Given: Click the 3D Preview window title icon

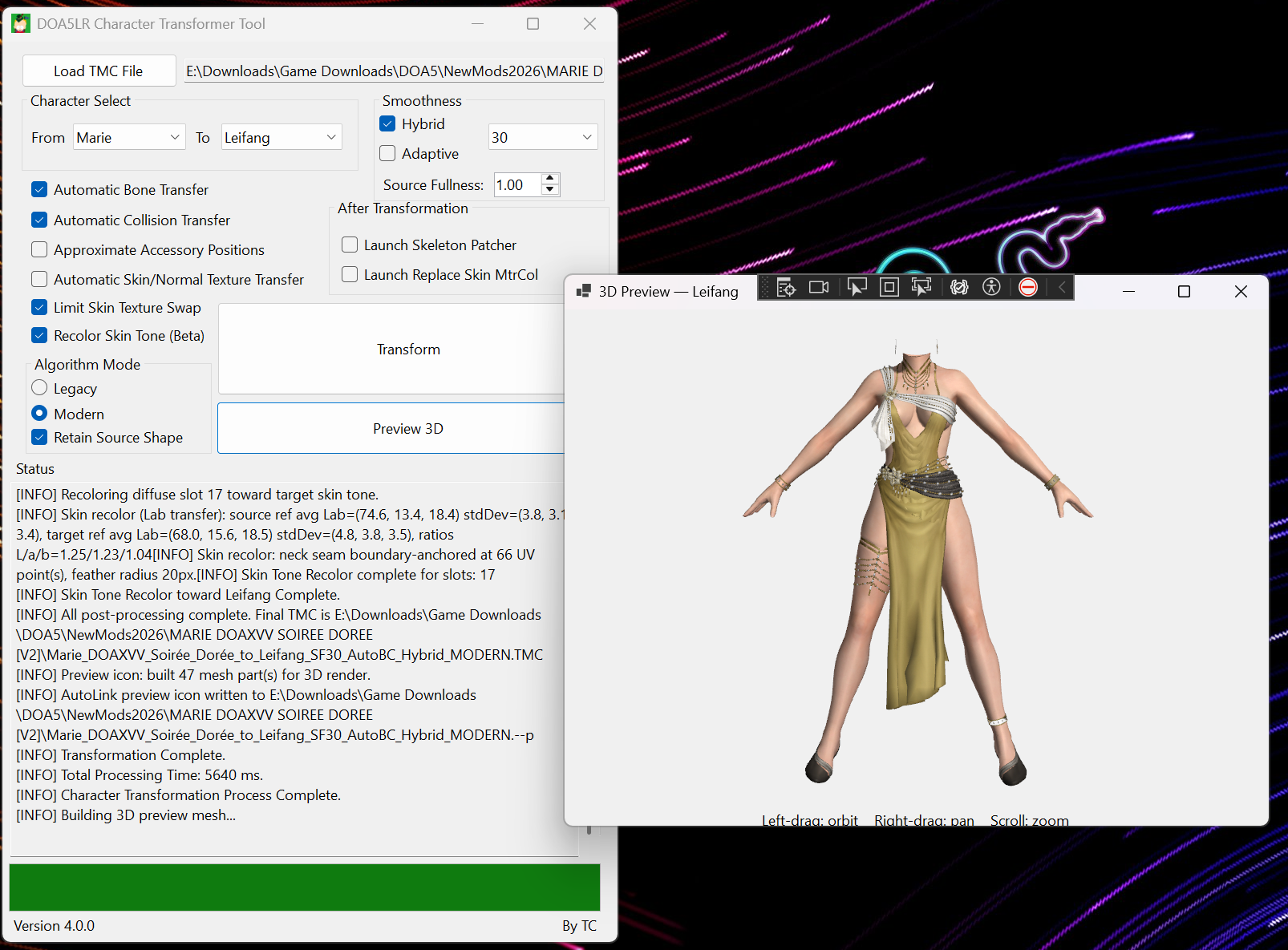Looking at the screenshot, I should pos(584,291).
